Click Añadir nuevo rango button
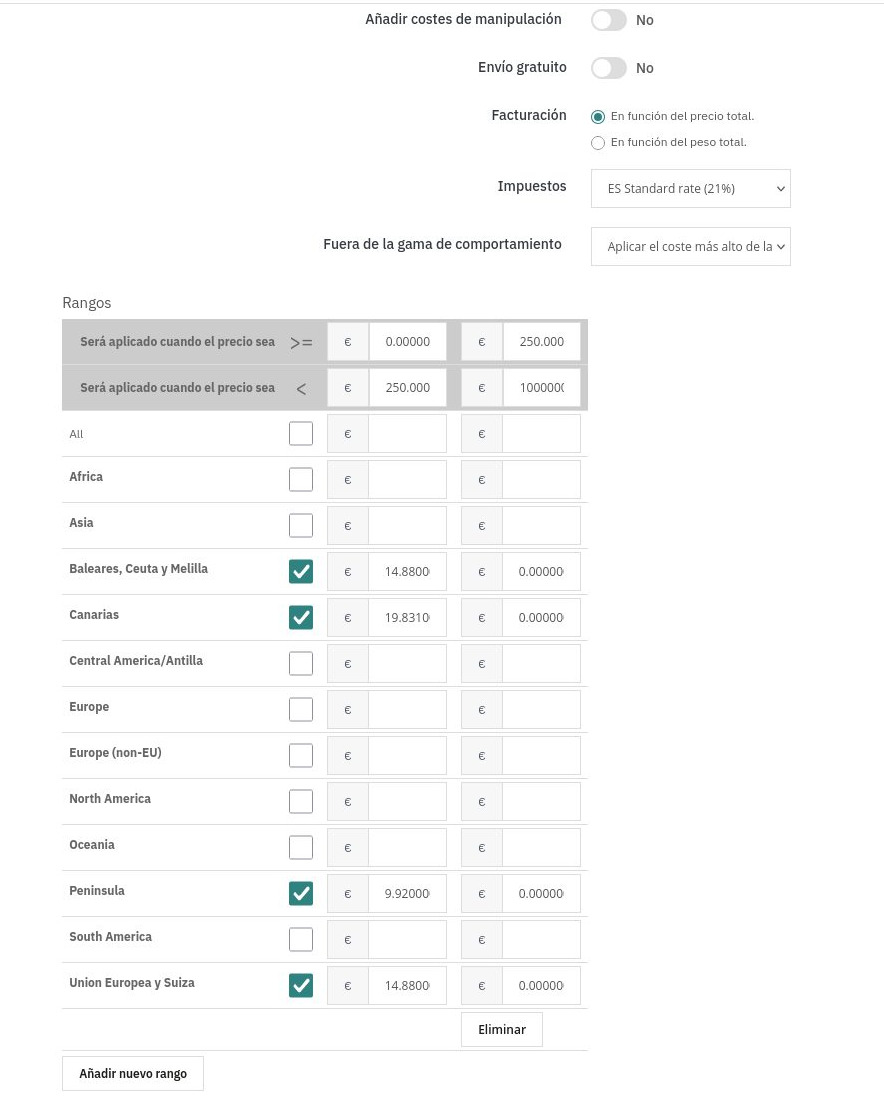The image size is (884, 1104). click(133, 1074)
